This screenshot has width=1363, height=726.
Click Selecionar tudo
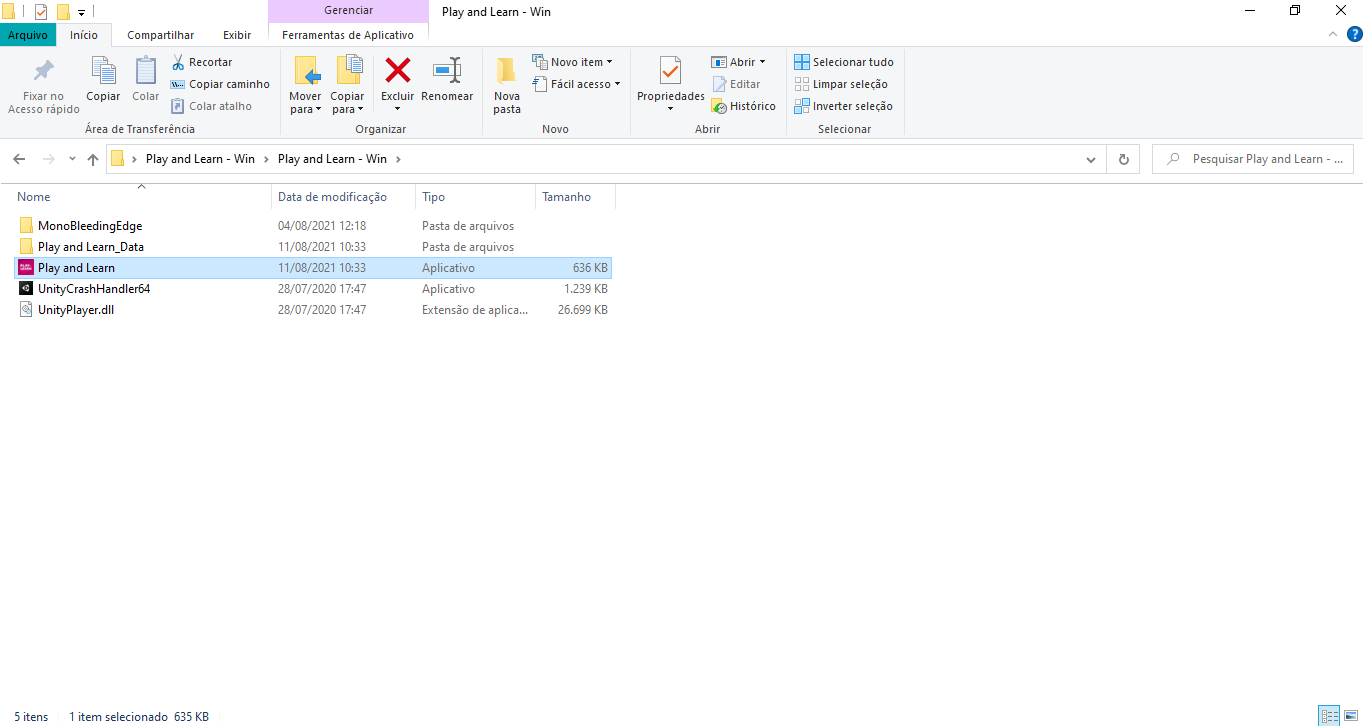[844, 62]
